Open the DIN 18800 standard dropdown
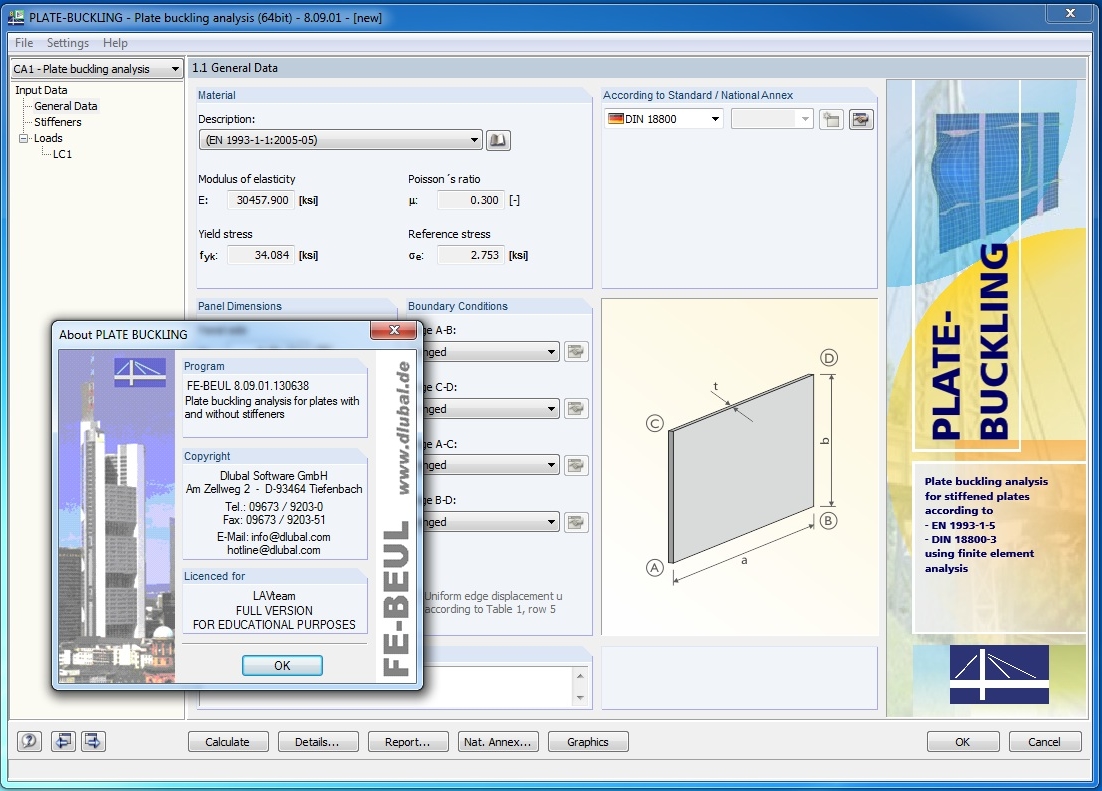 (x=663, y=119)
